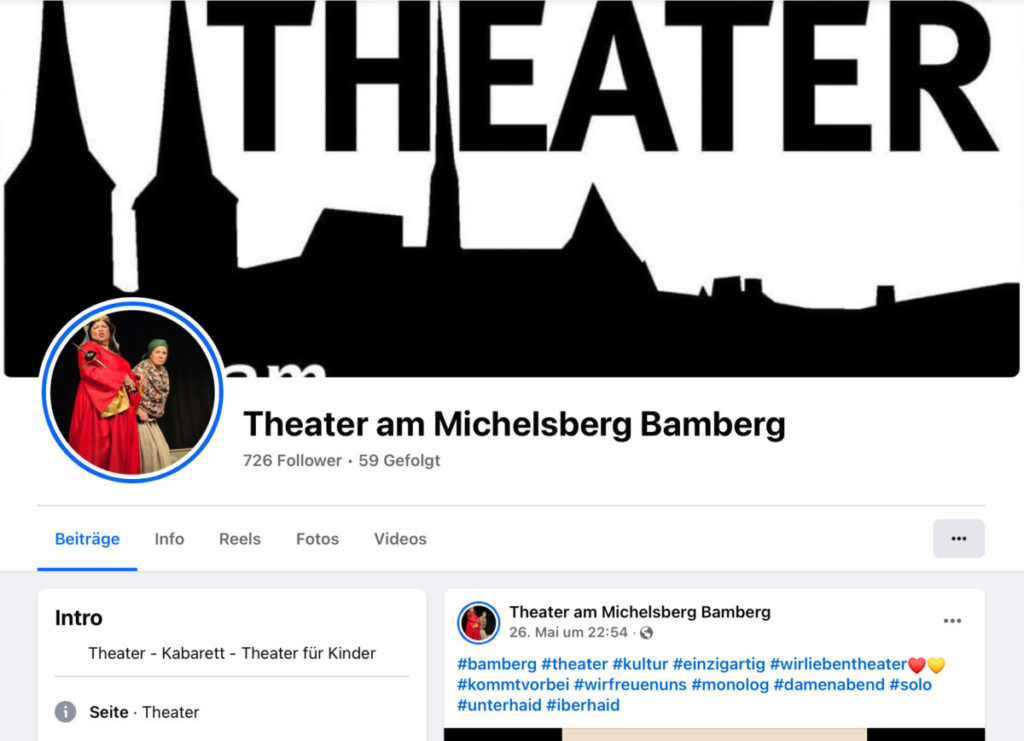Open post options three-dots menu
The width and height of the screenshot is (1024, 741).
coord(952,621)
